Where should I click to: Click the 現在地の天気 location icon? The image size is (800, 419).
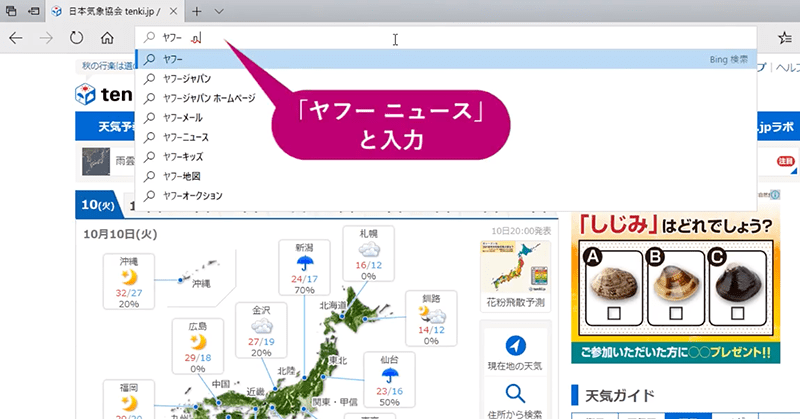(x=515, y=346)
